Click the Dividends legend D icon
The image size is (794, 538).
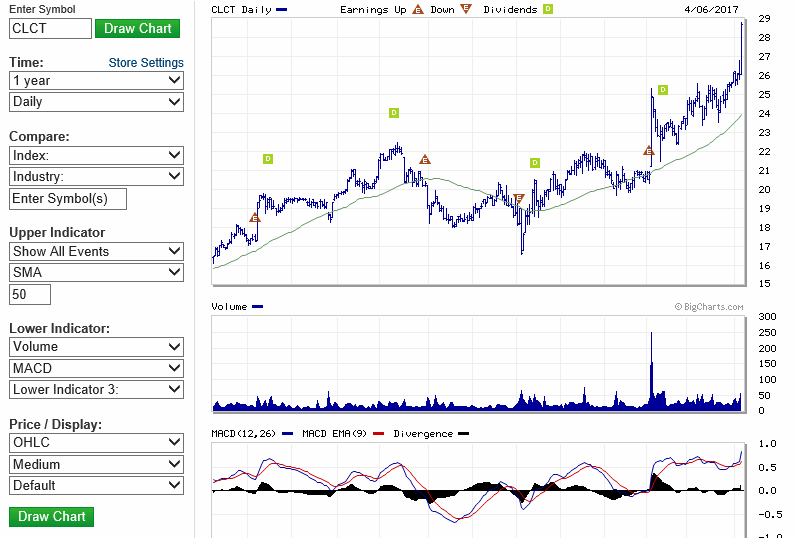(548, 9)
